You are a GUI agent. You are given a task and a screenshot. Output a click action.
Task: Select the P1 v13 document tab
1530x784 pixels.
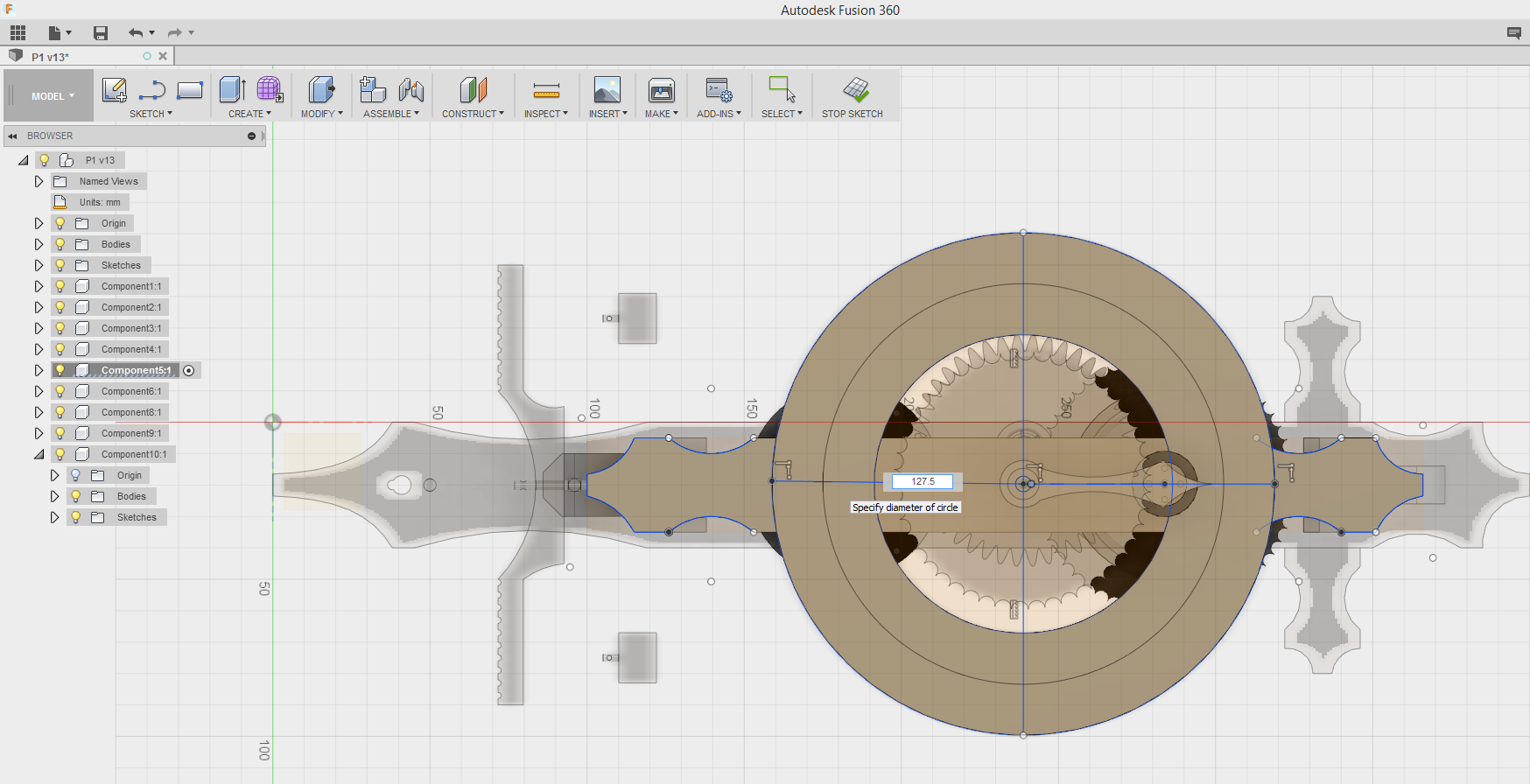click(88, 56)
